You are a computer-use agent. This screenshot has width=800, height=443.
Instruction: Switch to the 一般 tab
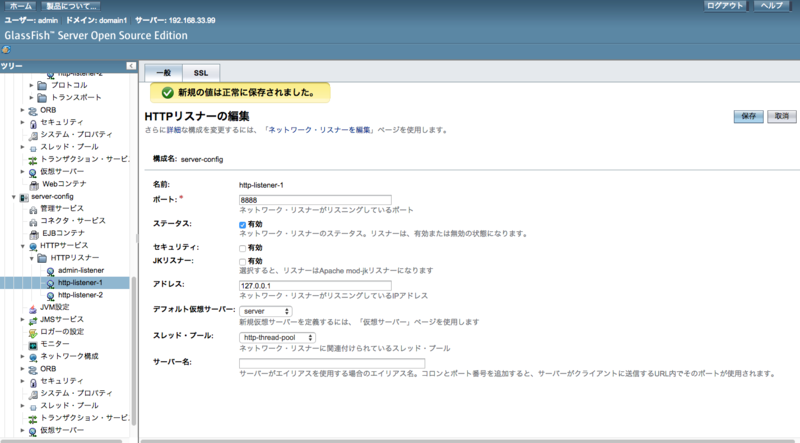tap(163, 72)
